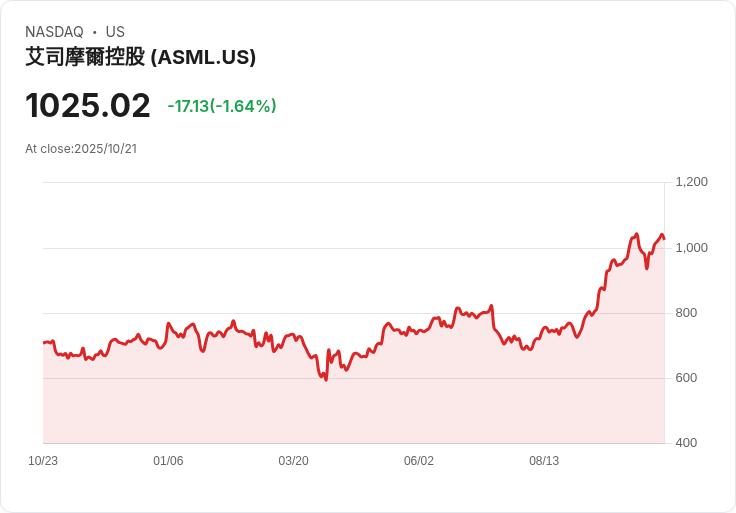The image size is (736, 513).
Task: Select the 06/02 date axis label
Action: pos(419,461)
